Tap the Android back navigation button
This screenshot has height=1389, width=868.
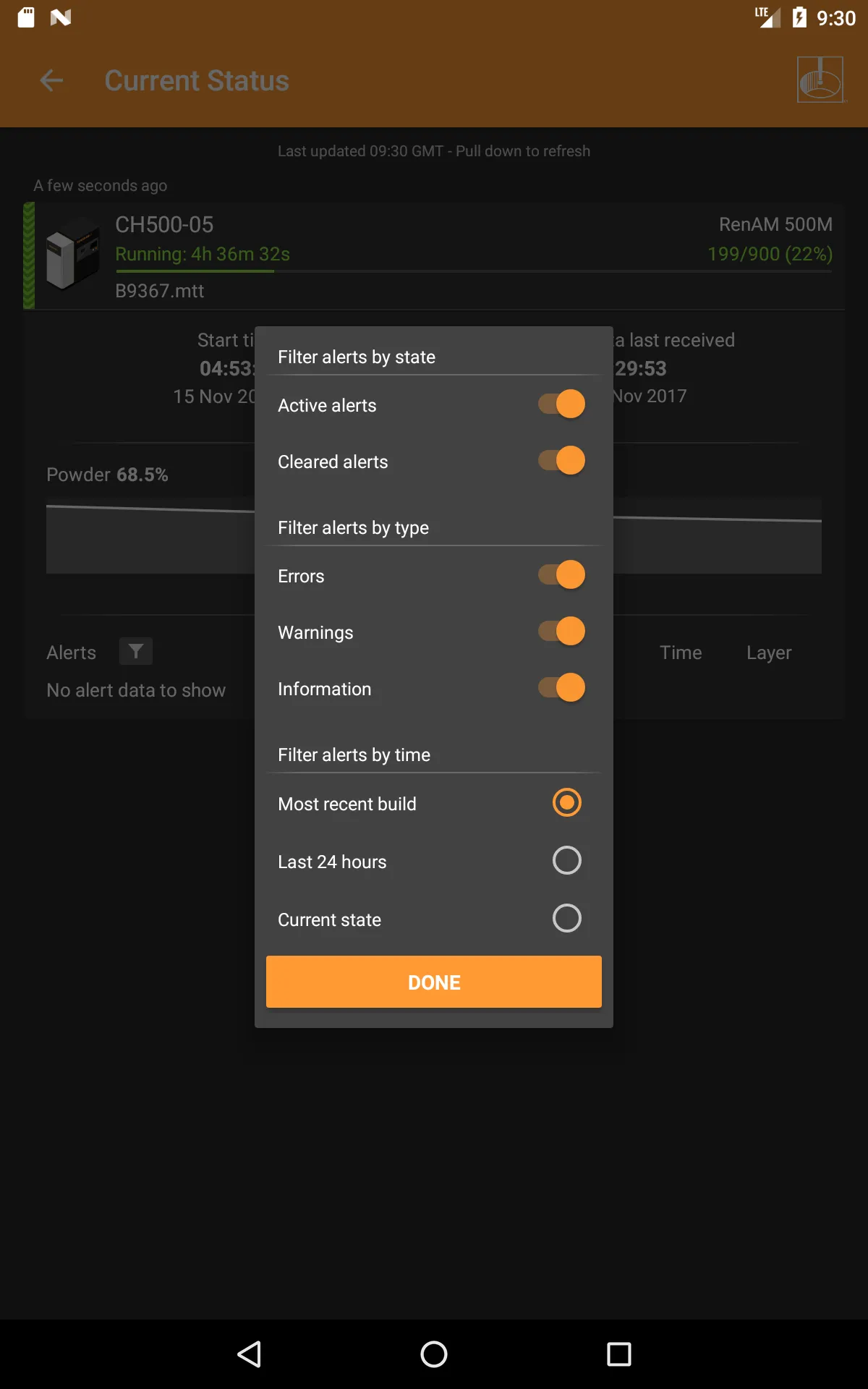click(249, 1354)
